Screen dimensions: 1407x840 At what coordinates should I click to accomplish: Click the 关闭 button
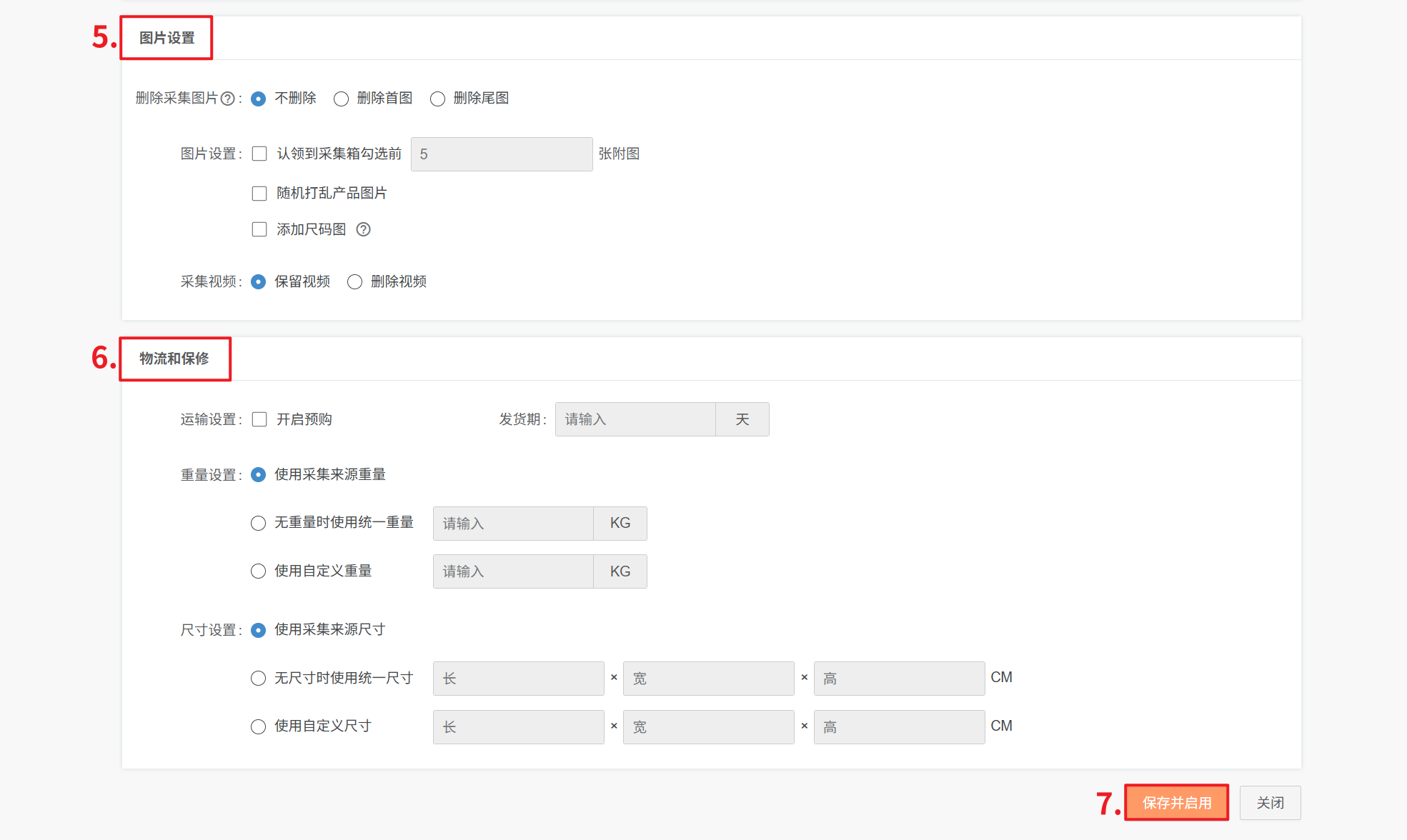[1270, 803]
